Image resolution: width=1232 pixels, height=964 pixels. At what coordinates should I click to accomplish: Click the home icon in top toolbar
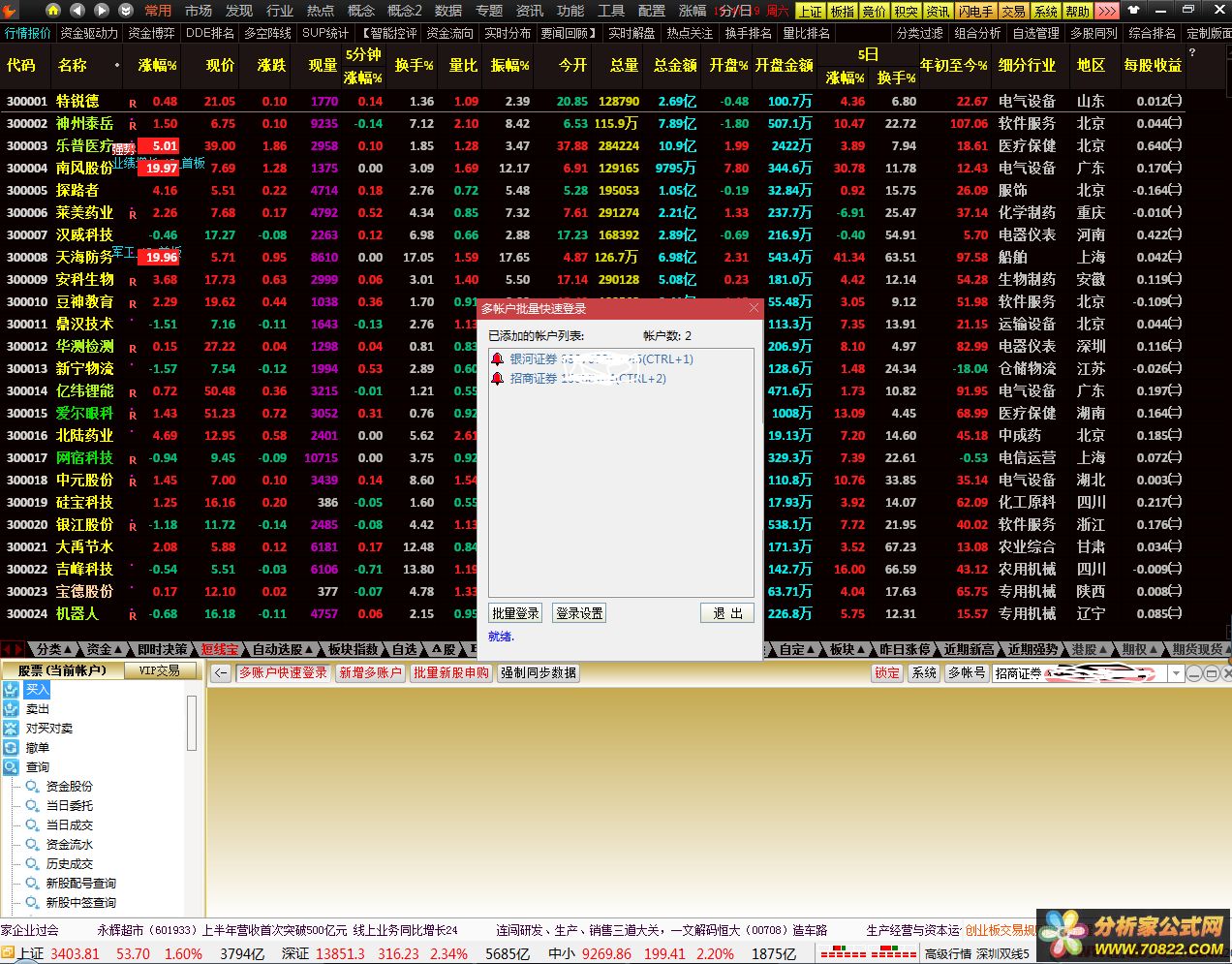tap(52, 10)
